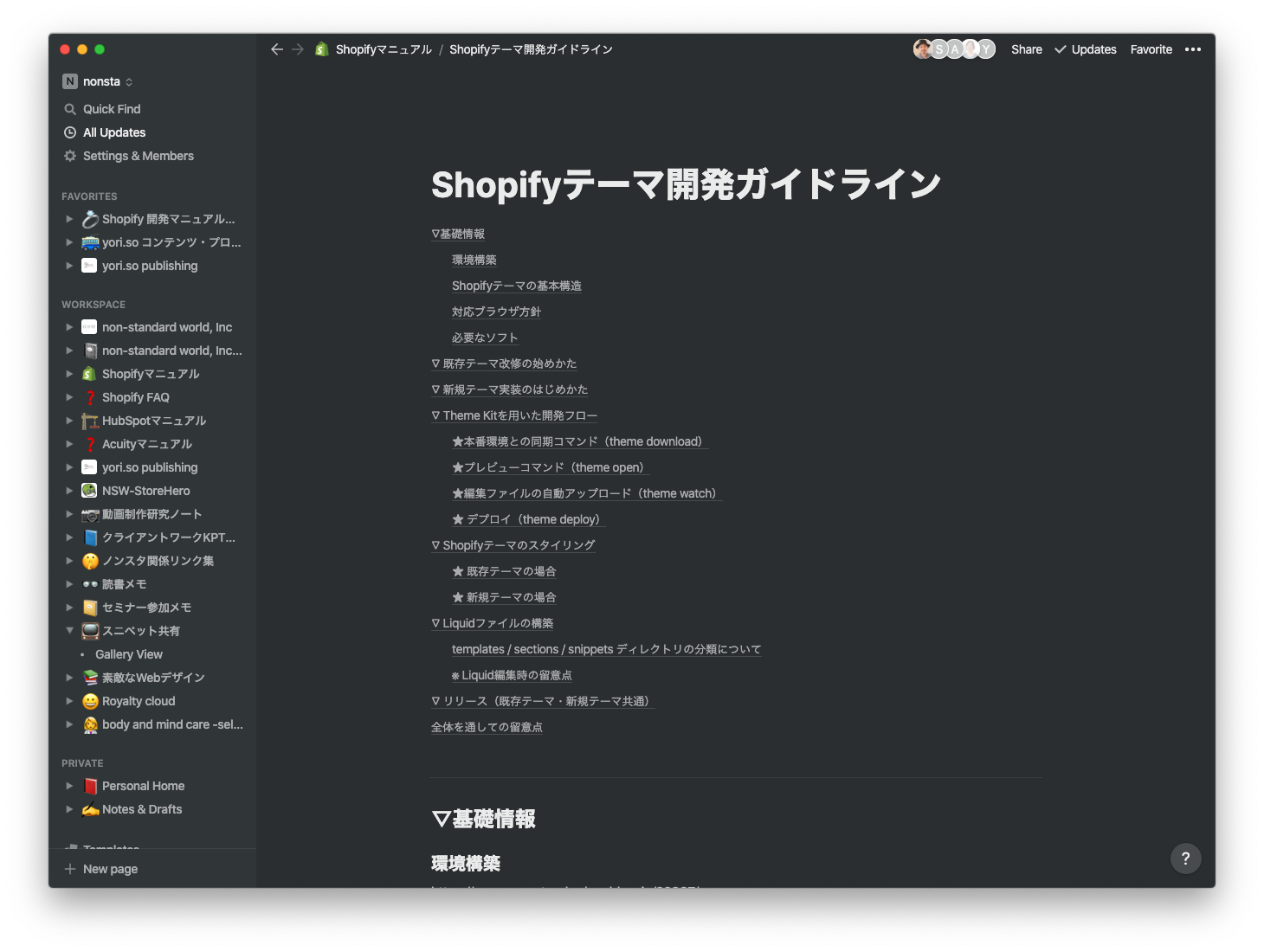Click the nonsta workspace N icon

click(x=70, y=81)
